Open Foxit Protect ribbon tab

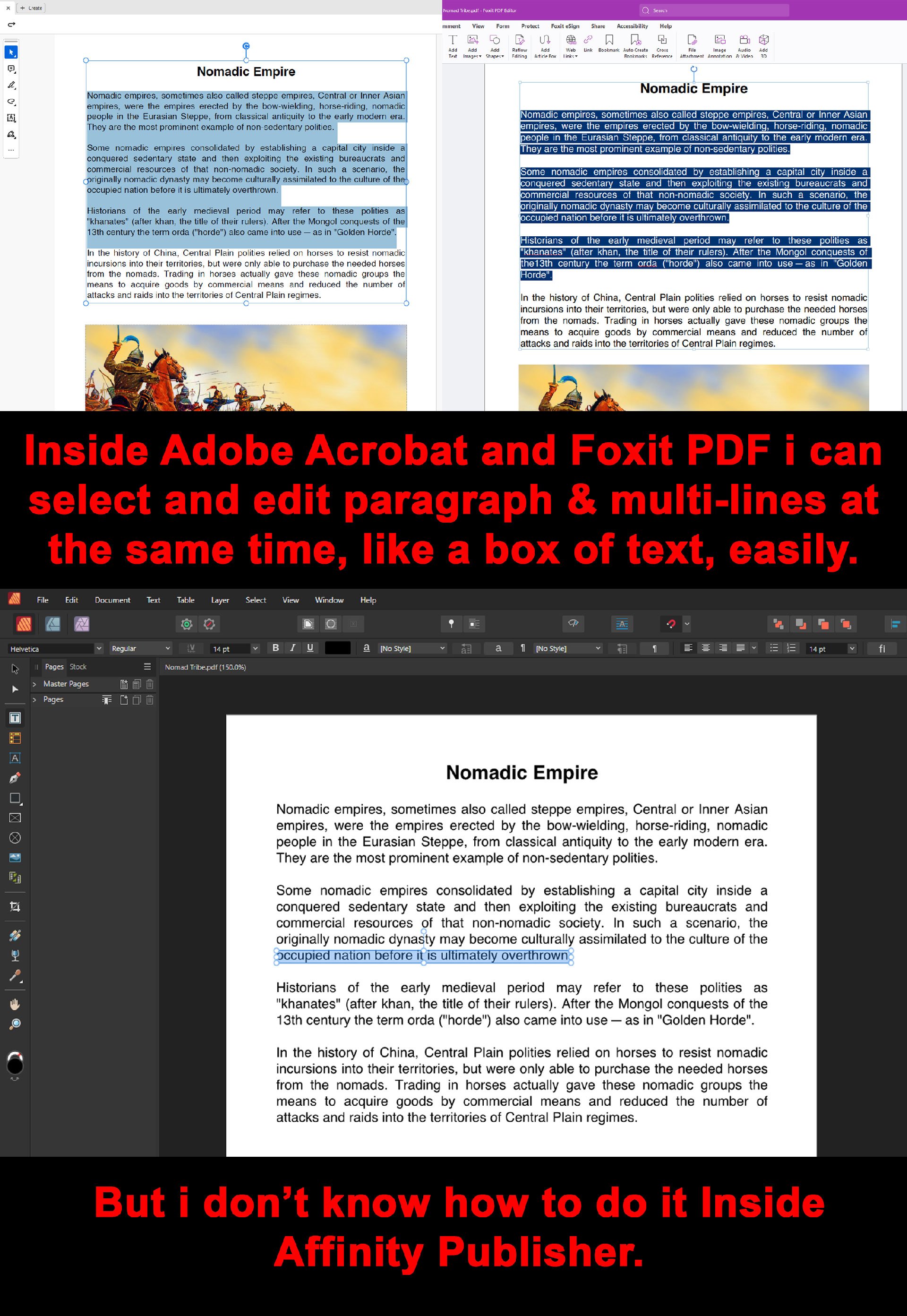[530, 26]
